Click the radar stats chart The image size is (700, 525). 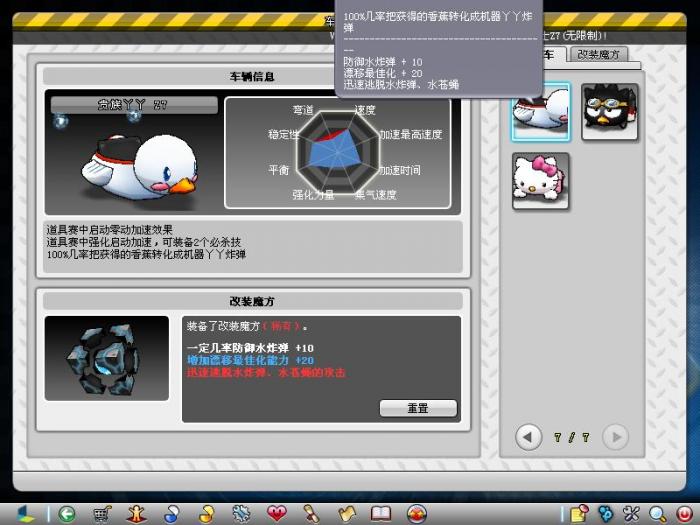[x=338, y=153]
